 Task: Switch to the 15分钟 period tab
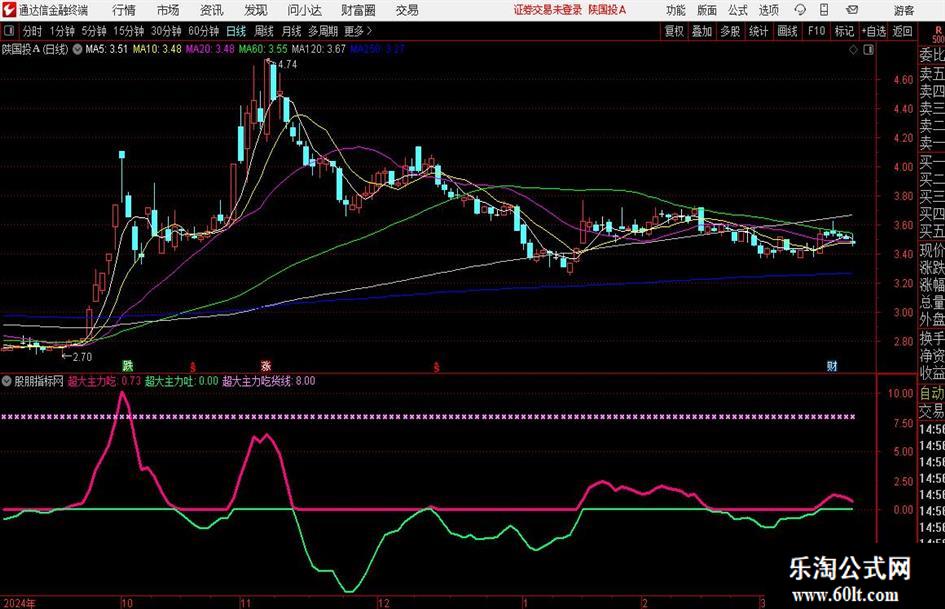coord(128,31)
